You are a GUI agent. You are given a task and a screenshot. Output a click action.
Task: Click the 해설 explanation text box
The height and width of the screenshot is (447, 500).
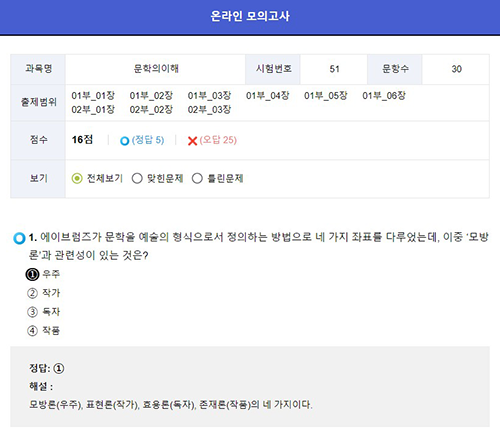coord(250,387)
